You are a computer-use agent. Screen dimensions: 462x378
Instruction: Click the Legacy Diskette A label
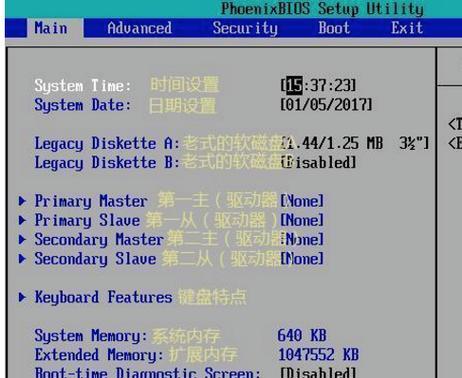click(107, 144)
